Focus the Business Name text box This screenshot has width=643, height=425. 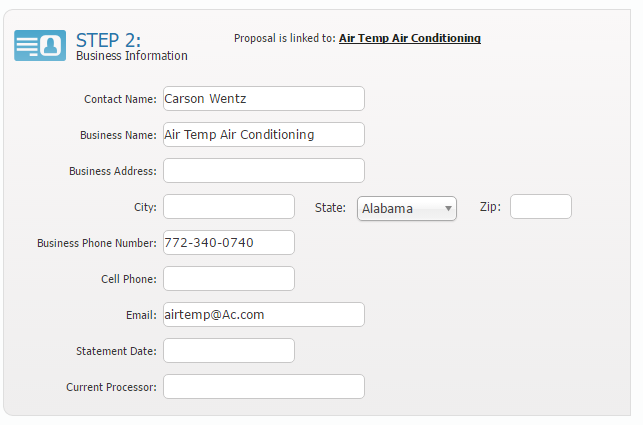coord(263,135)
